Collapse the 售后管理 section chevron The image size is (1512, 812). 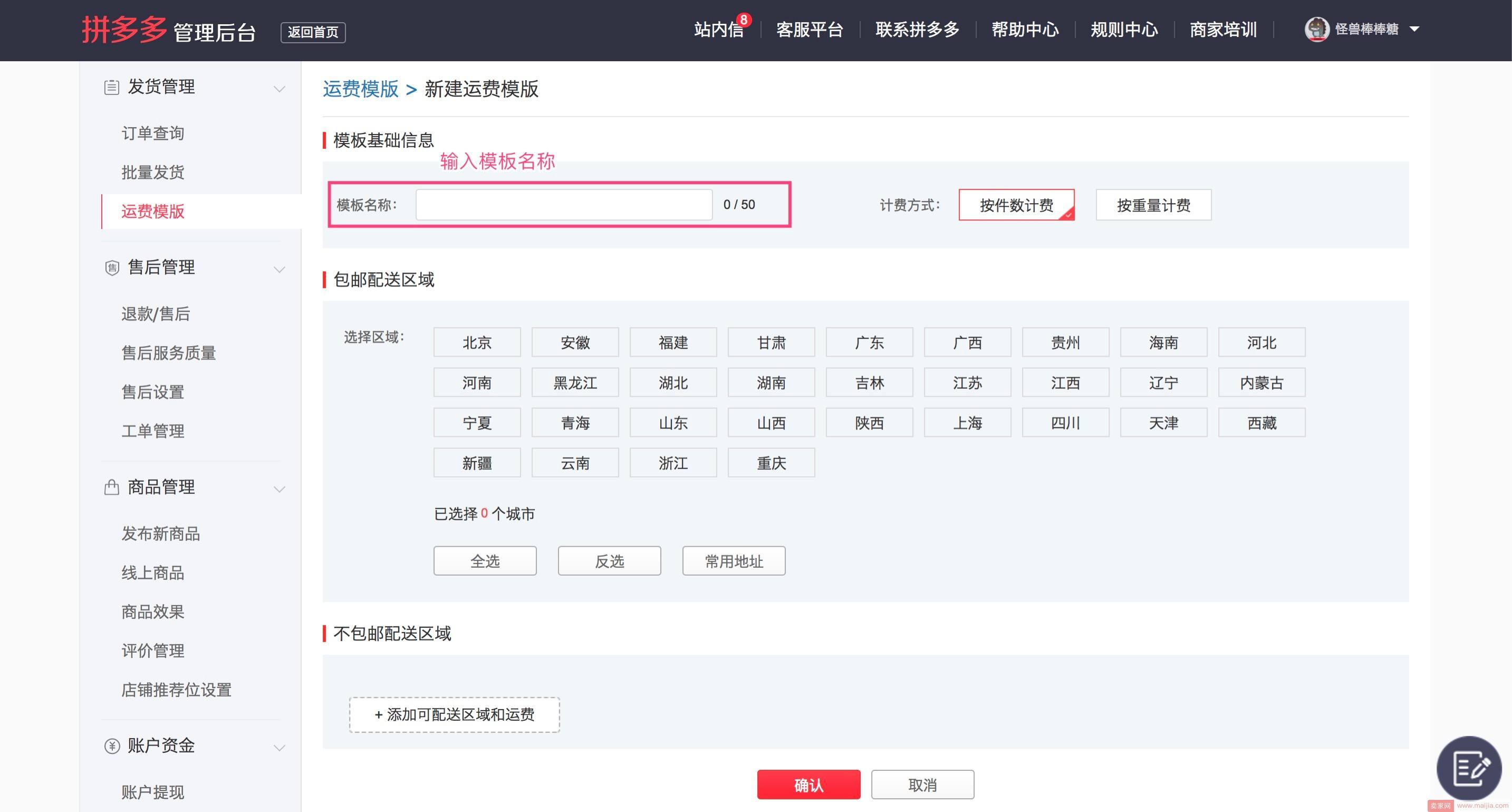(280, 270)
